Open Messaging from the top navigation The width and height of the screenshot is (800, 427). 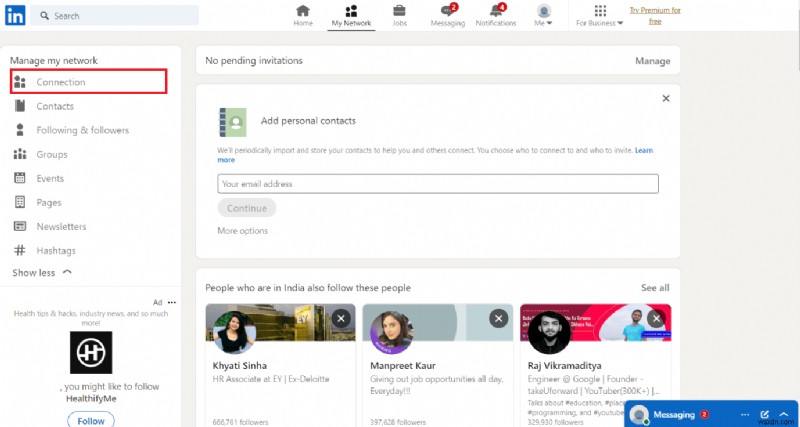pyautogui.click(x=447, y=16)
